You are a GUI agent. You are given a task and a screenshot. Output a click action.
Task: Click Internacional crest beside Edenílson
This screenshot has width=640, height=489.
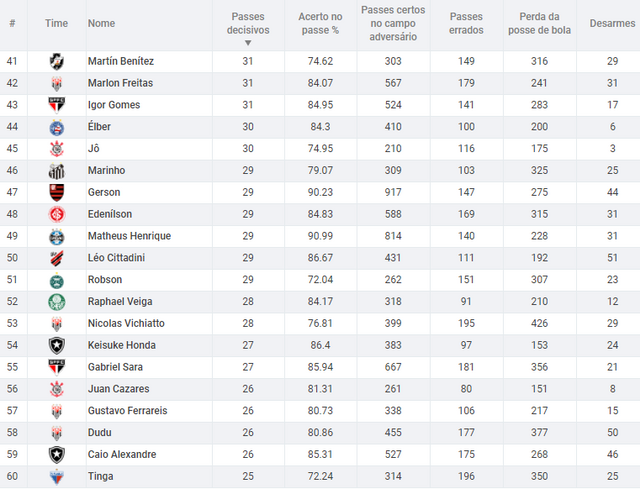click(x=57, y=214)
